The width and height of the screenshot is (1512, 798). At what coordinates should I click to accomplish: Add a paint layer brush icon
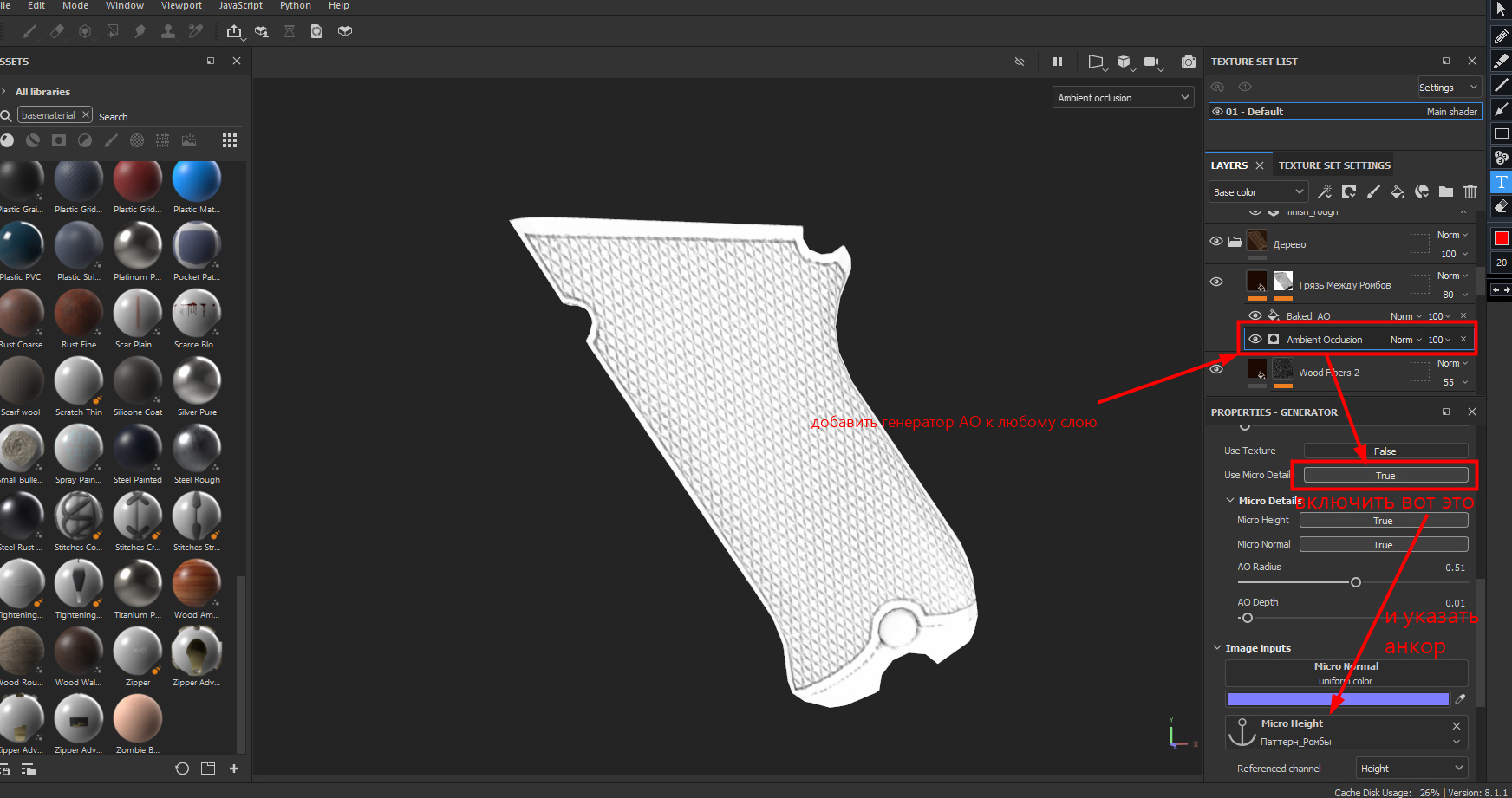1373,191
